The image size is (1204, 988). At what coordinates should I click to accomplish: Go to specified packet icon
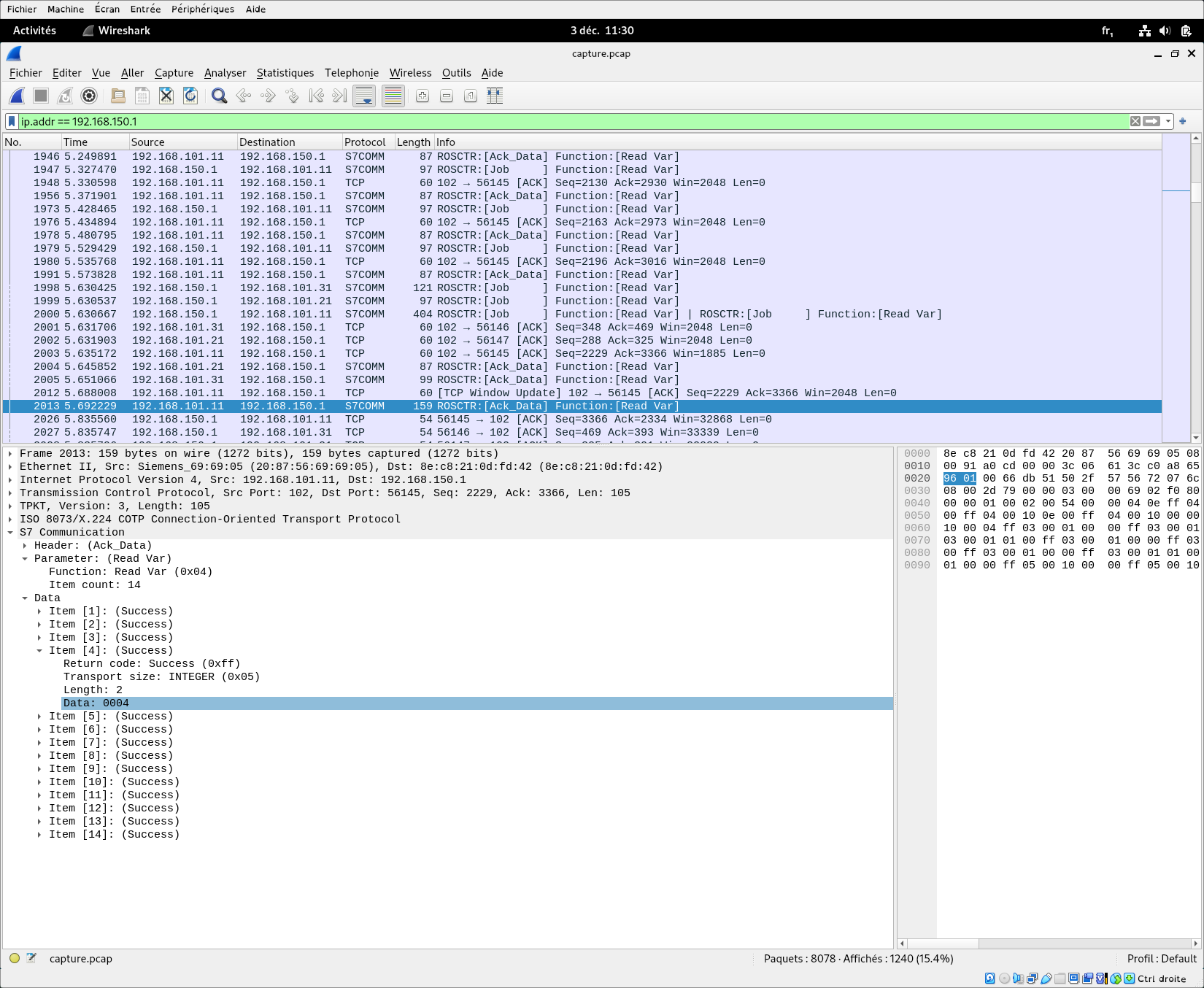click(x=292, y=96)
